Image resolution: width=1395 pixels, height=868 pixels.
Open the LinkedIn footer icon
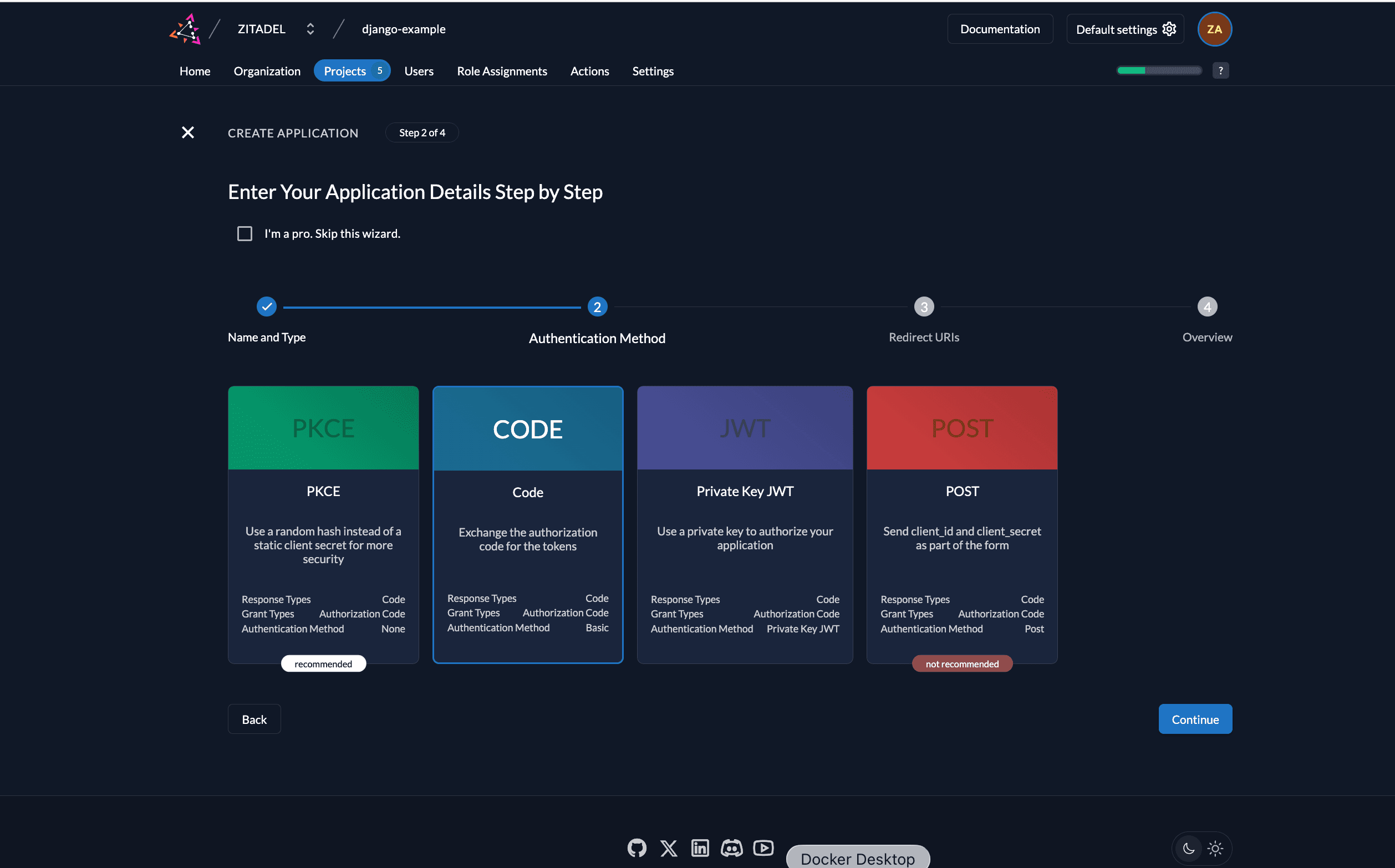[700, 848]
